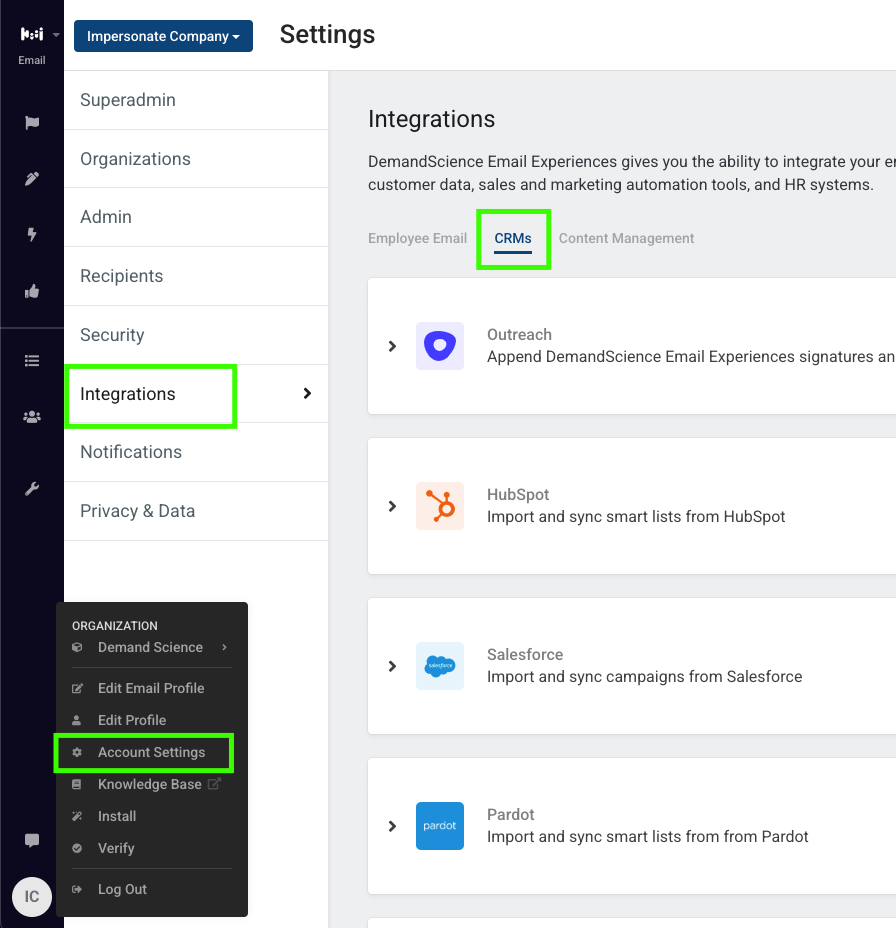The height and width of the screenshot is (928, 896).
Task: Open Recipients settings section
Action: click(196, 276)
